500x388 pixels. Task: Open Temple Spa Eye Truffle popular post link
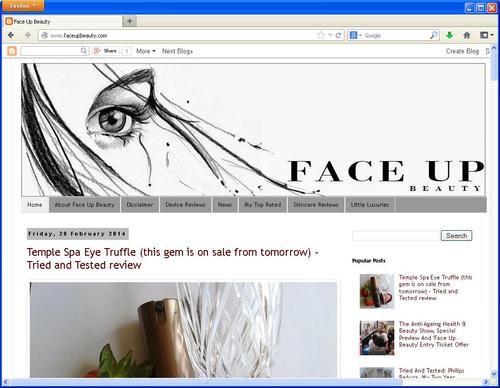435,288
